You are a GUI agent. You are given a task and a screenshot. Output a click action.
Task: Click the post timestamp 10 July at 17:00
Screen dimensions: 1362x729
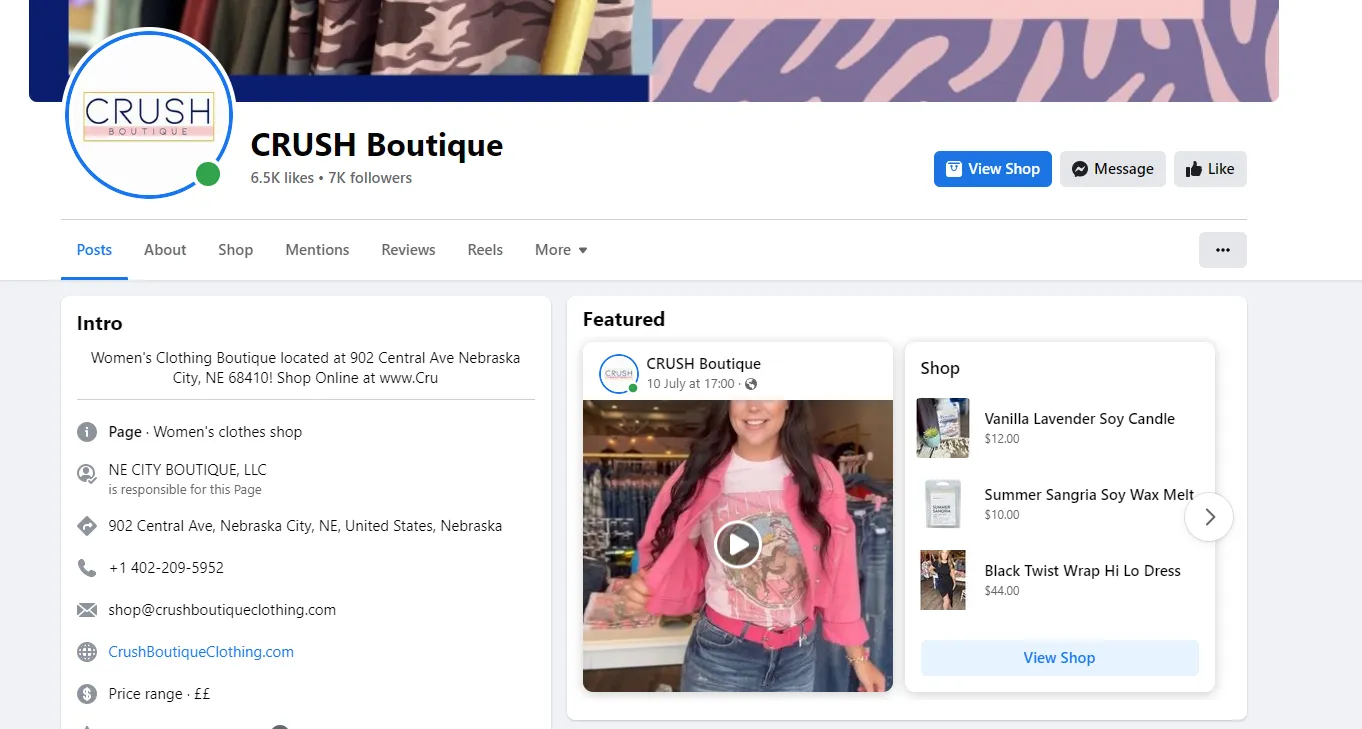coord(690,384)
